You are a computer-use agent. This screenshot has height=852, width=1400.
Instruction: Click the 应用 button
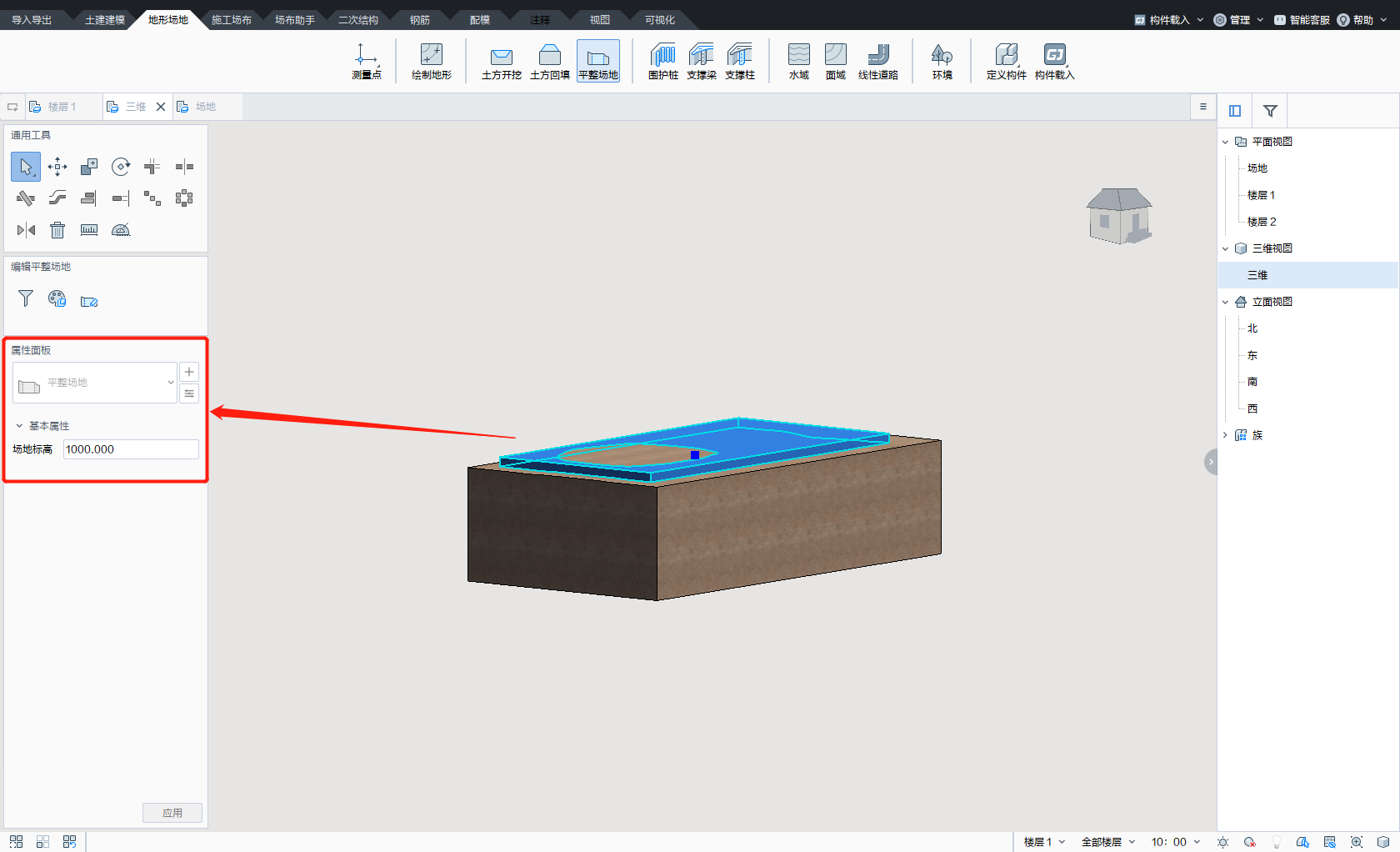click(172, 813)
